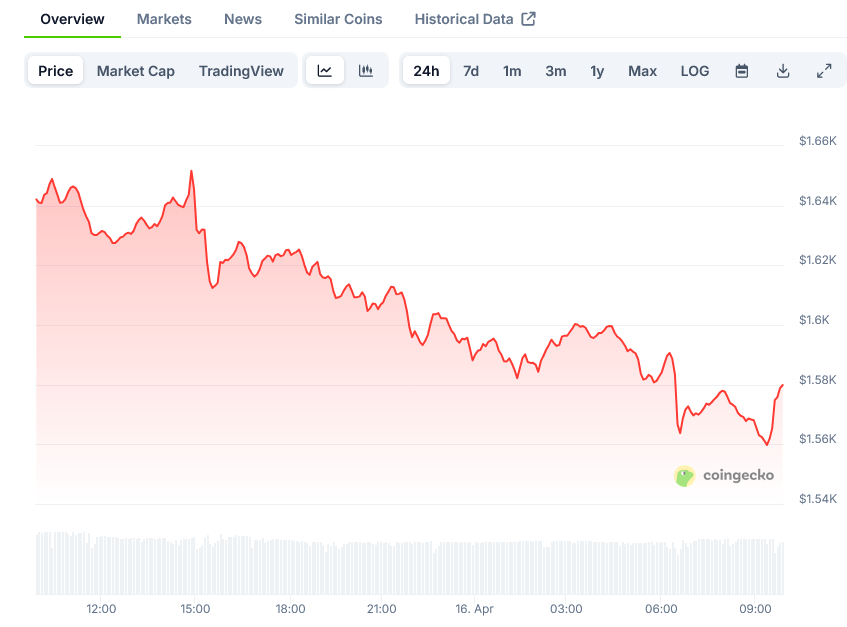Expand the chart to fullscreen
The height and width of the screenshot is (627, 847).
click(824, 71)
